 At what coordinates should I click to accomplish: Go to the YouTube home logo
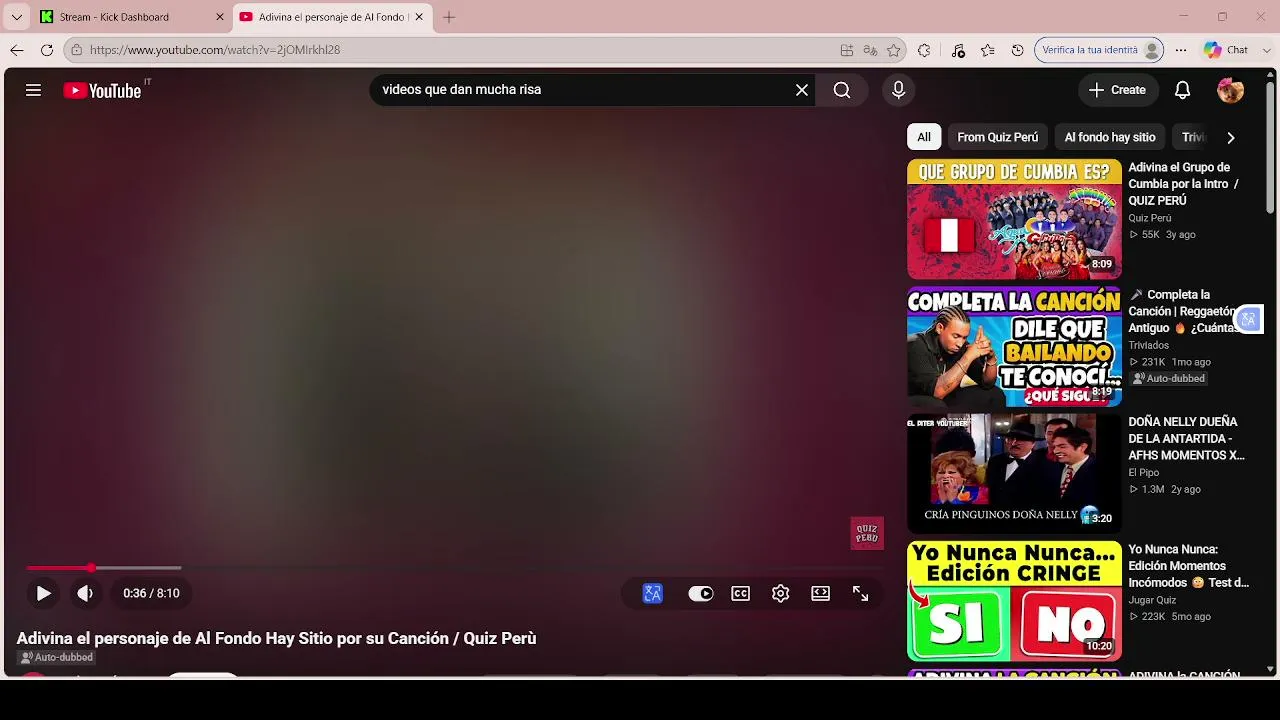102,90
